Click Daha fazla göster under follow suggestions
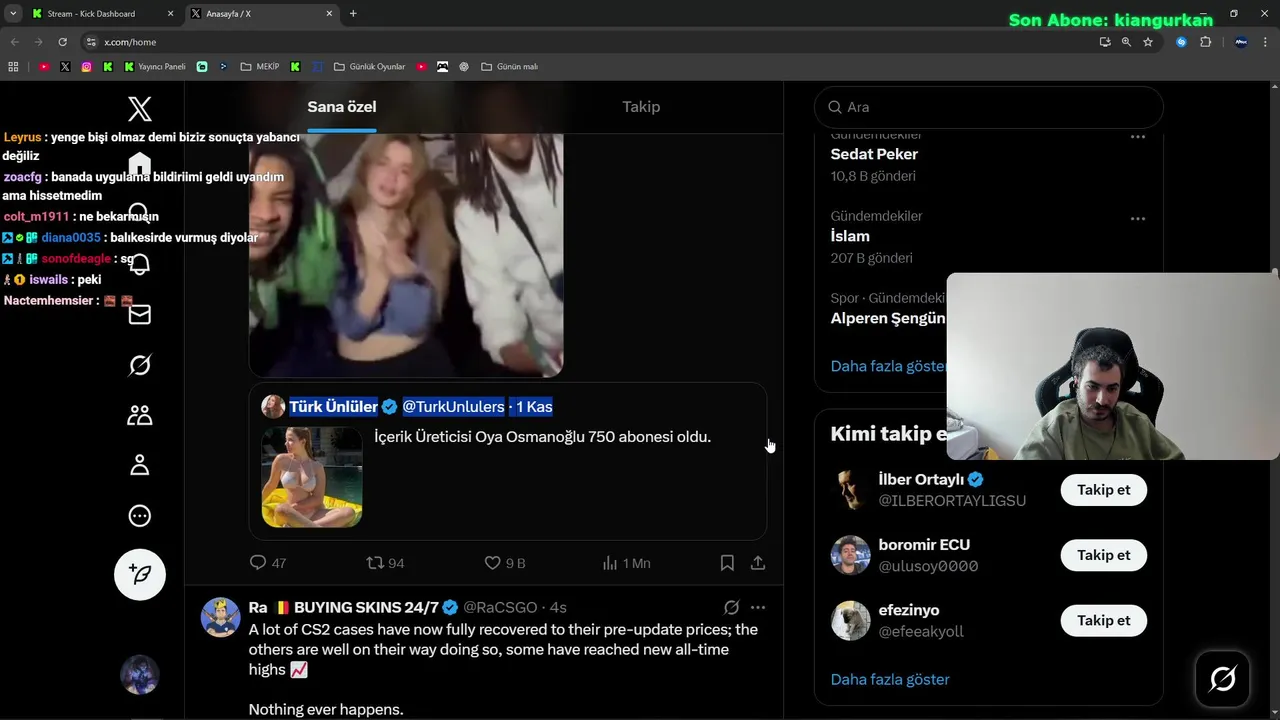 click(x=890, y=679)
